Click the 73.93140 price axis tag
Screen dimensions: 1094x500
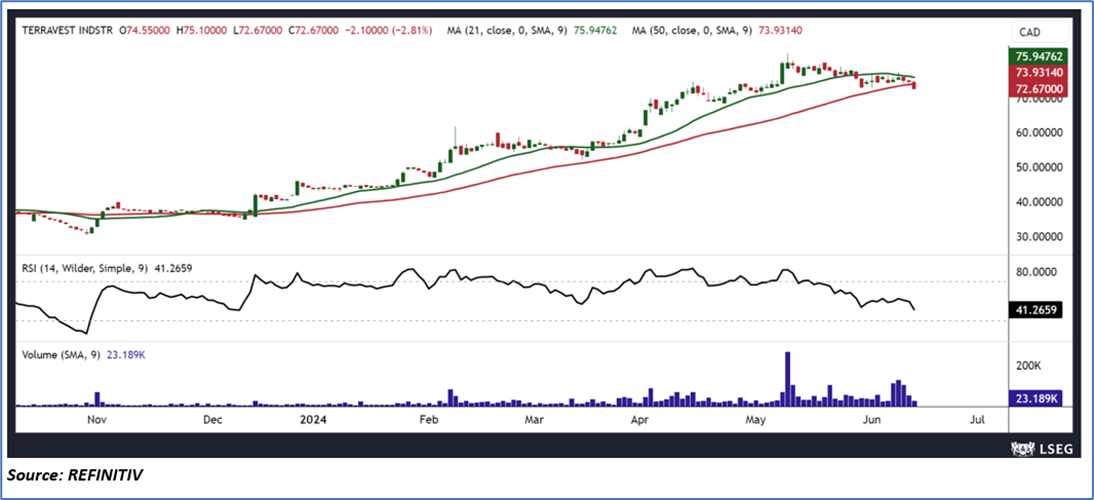tap(1040, 73)
